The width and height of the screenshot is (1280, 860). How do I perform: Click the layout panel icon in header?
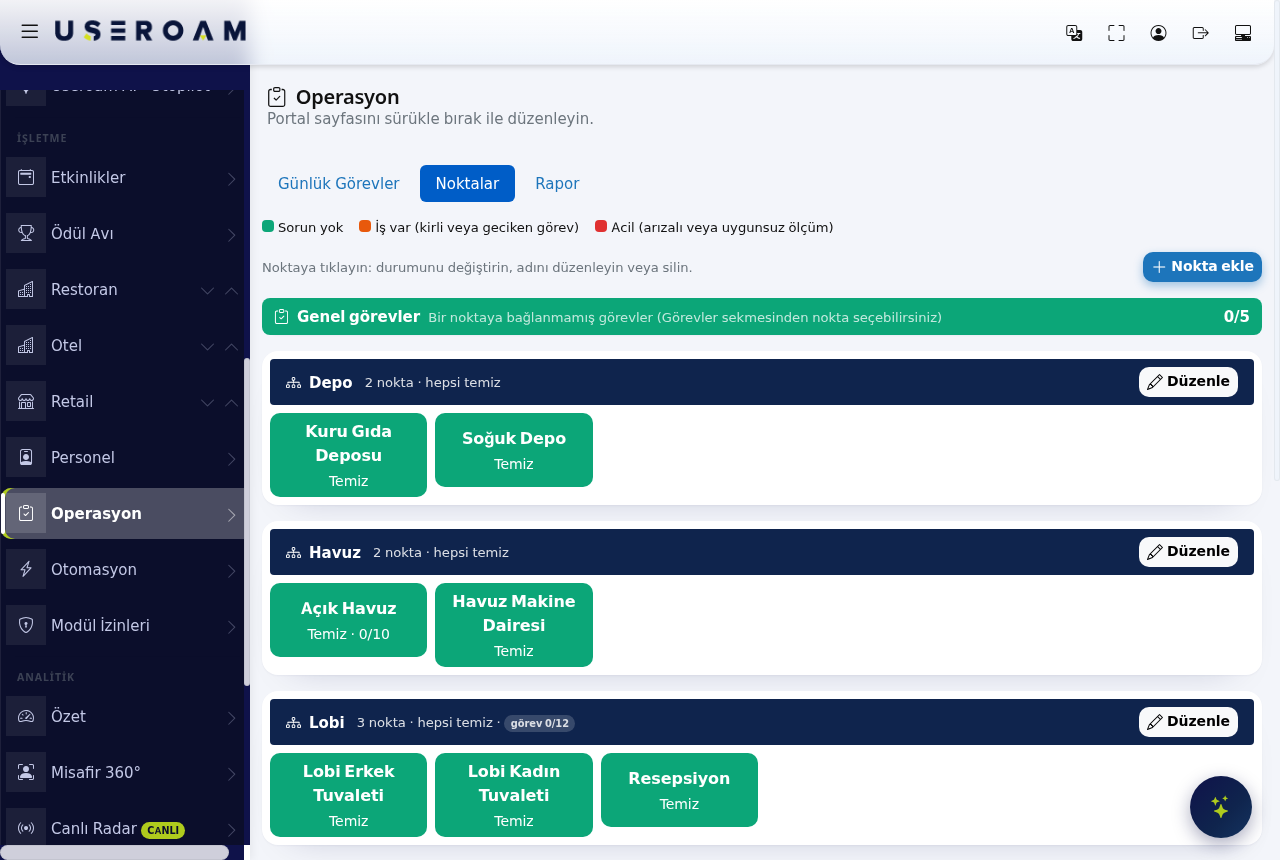1243,33
